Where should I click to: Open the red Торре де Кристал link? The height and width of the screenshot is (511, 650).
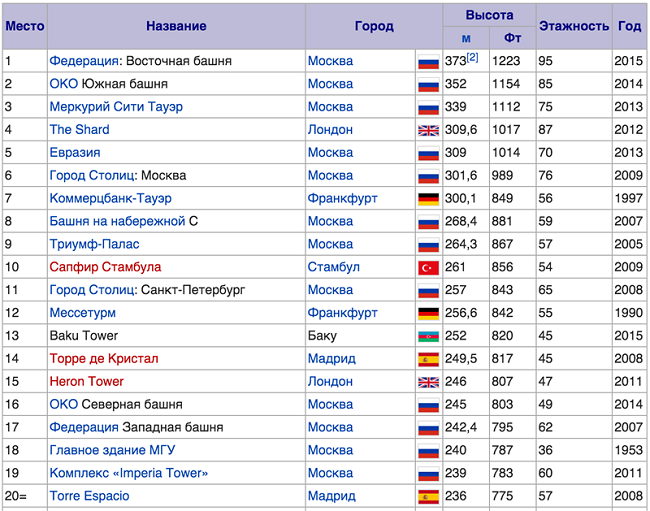[x=104, y=358]
